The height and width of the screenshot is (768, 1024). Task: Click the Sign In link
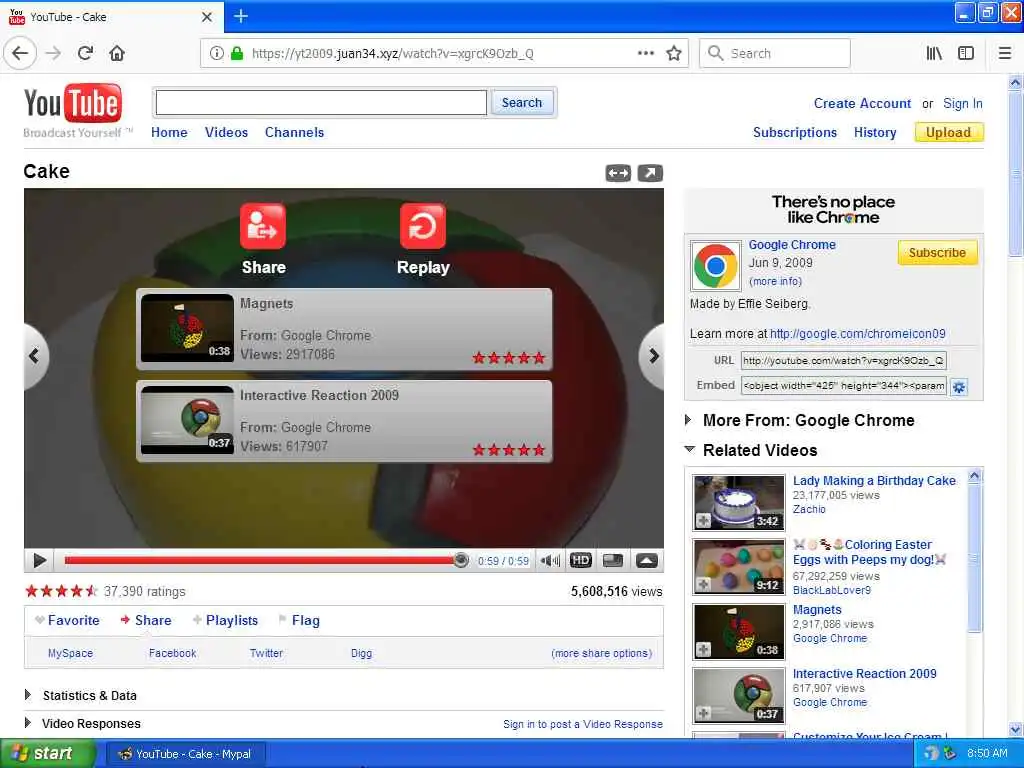(x=963, y=103)
